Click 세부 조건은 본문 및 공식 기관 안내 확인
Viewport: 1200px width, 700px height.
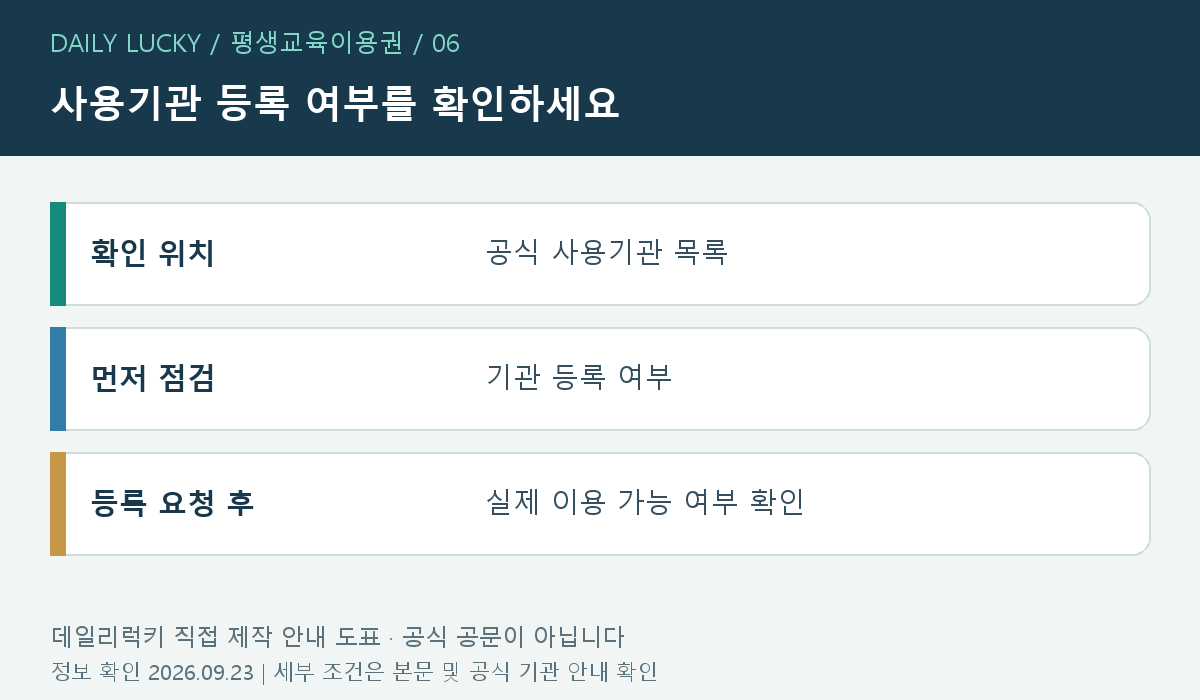(x=465, y=672)
